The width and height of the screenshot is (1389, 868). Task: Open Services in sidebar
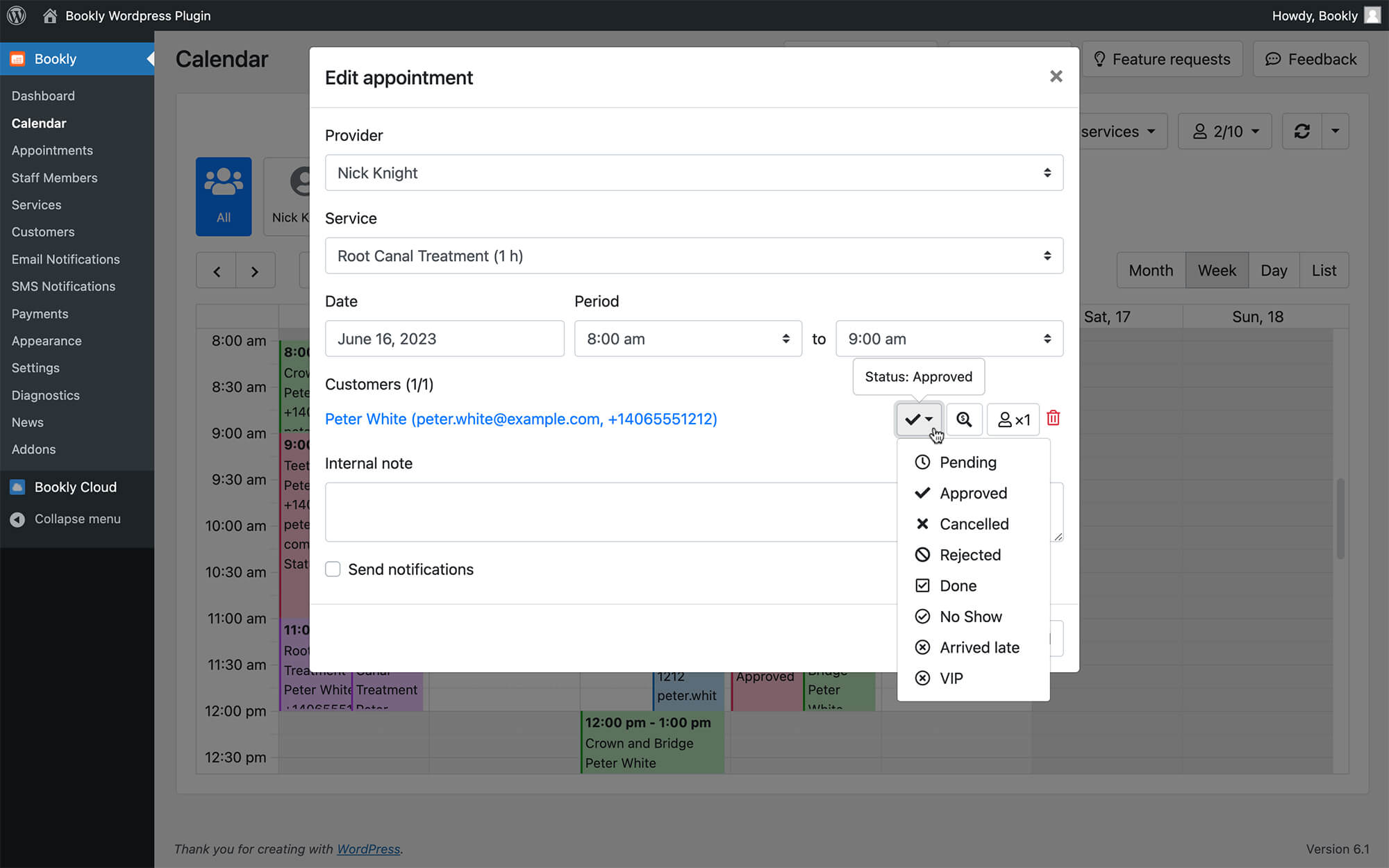pyautogui.click(x=36, y=205)
